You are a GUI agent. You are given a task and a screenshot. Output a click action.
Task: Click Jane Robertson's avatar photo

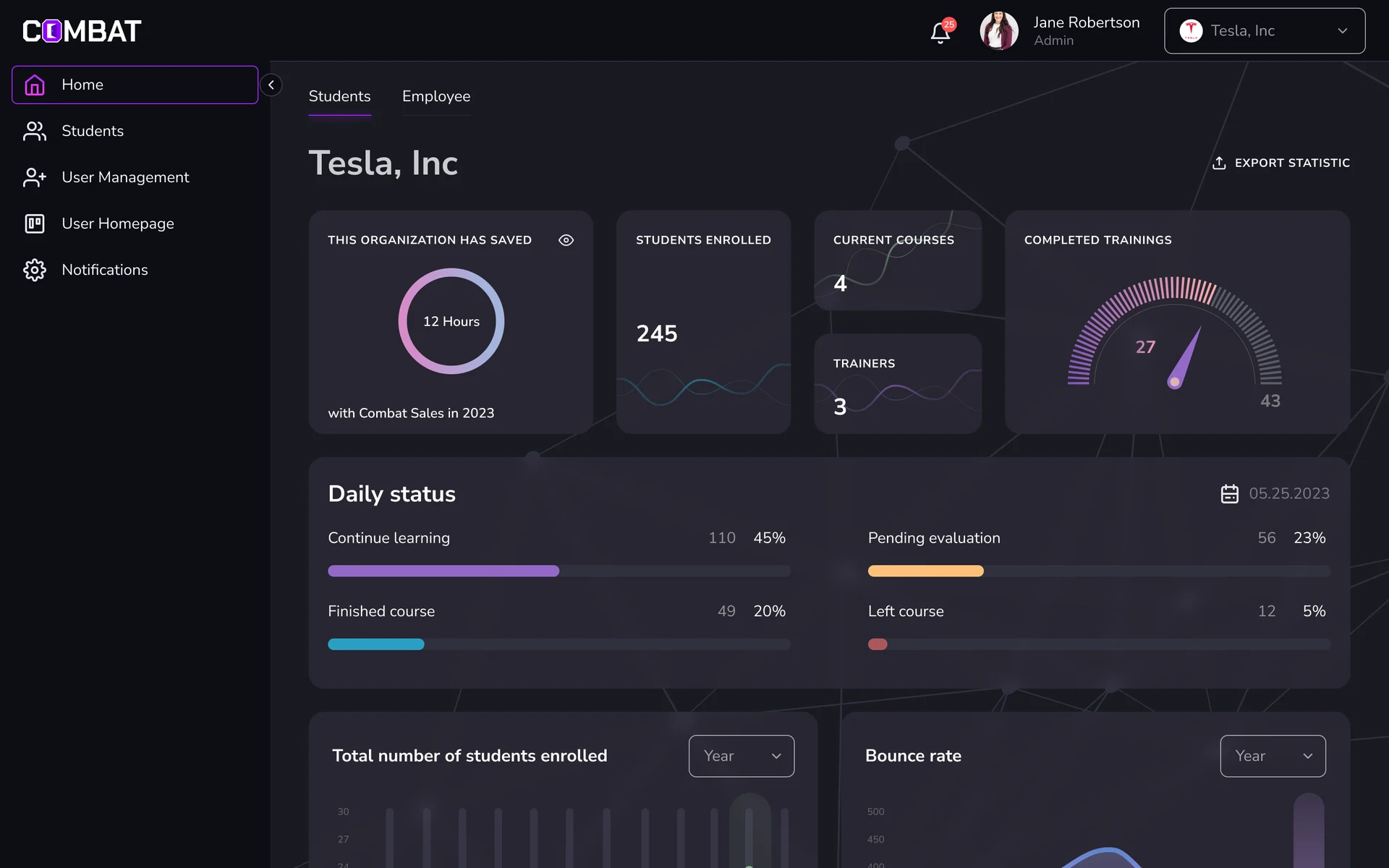click(999, 30)
